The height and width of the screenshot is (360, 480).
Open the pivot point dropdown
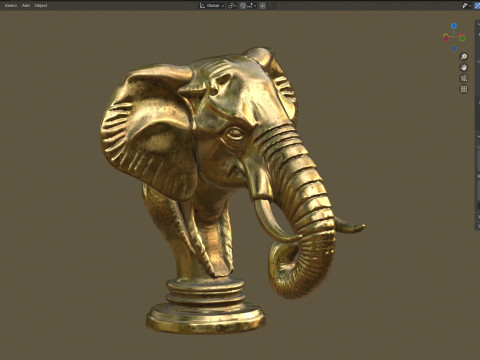[x=232, y=6]
